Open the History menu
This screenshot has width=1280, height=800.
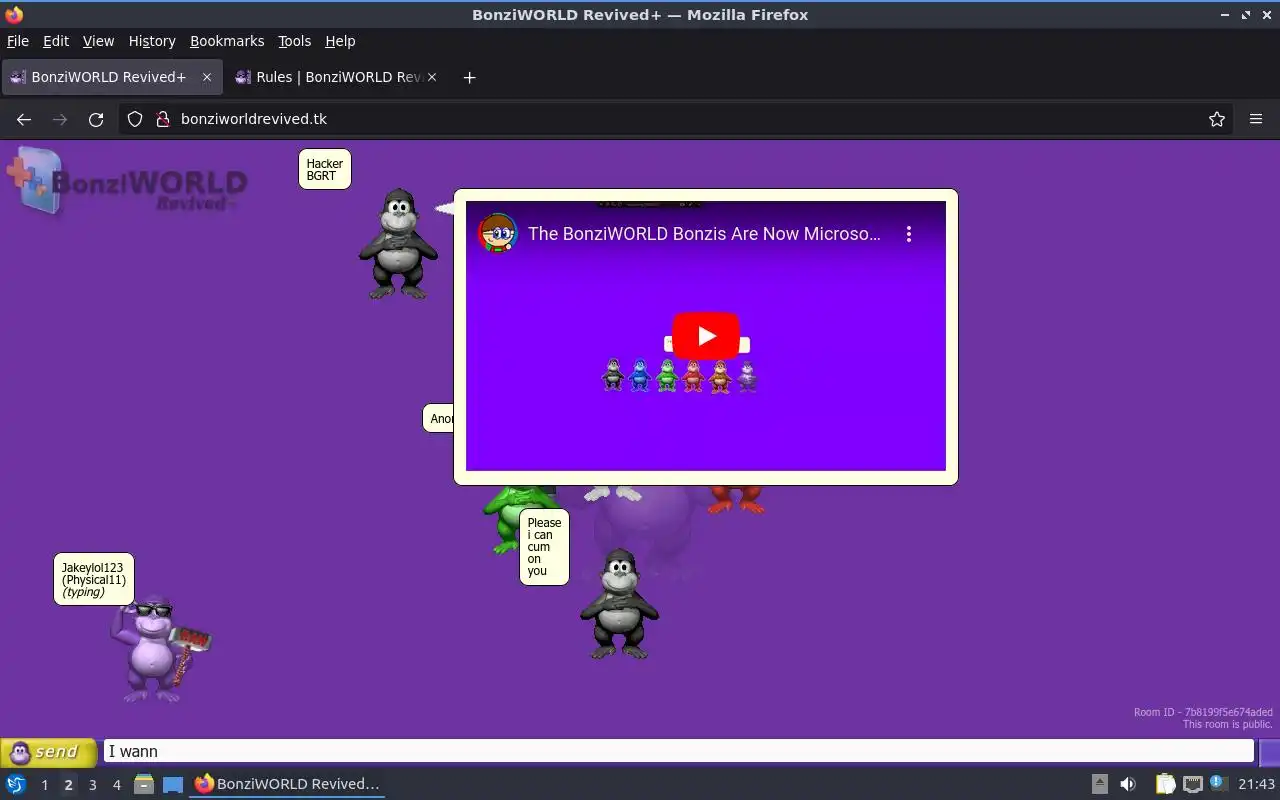[152, 41]
